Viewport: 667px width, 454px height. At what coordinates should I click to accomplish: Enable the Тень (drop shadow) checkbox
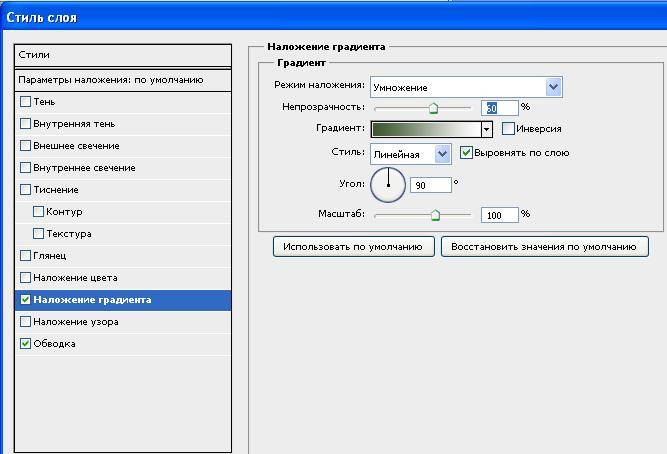[x=26, y=102]
